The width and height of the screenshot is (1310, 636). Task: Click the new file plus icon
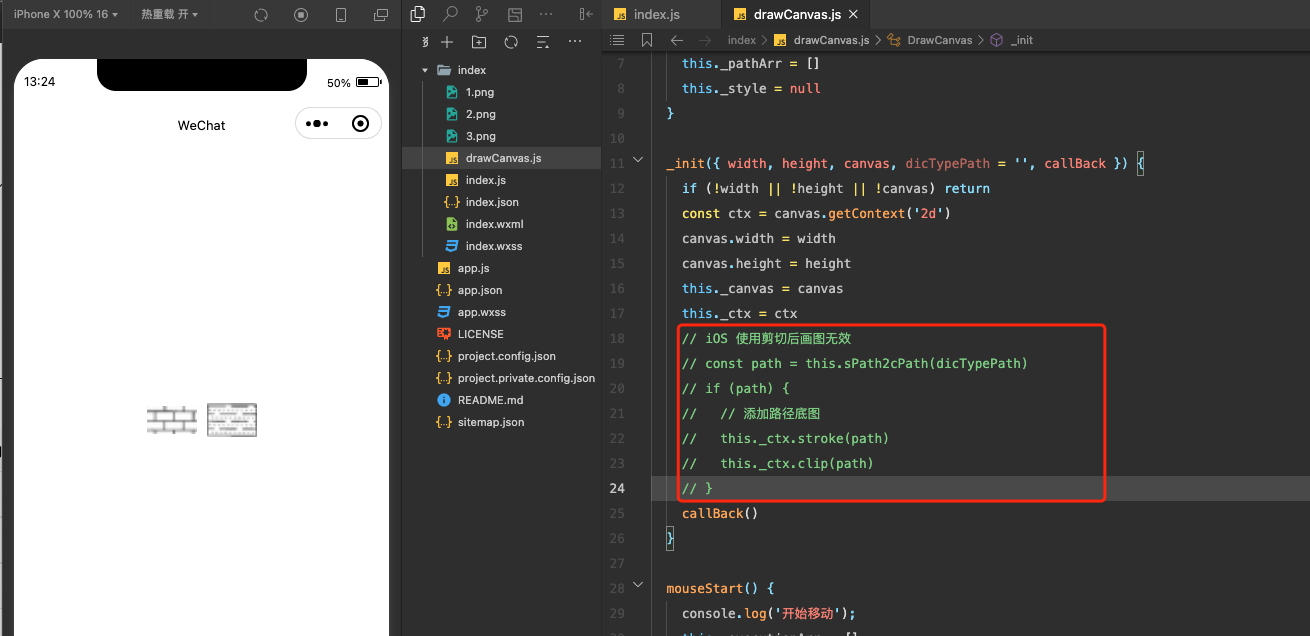(447, 42)
